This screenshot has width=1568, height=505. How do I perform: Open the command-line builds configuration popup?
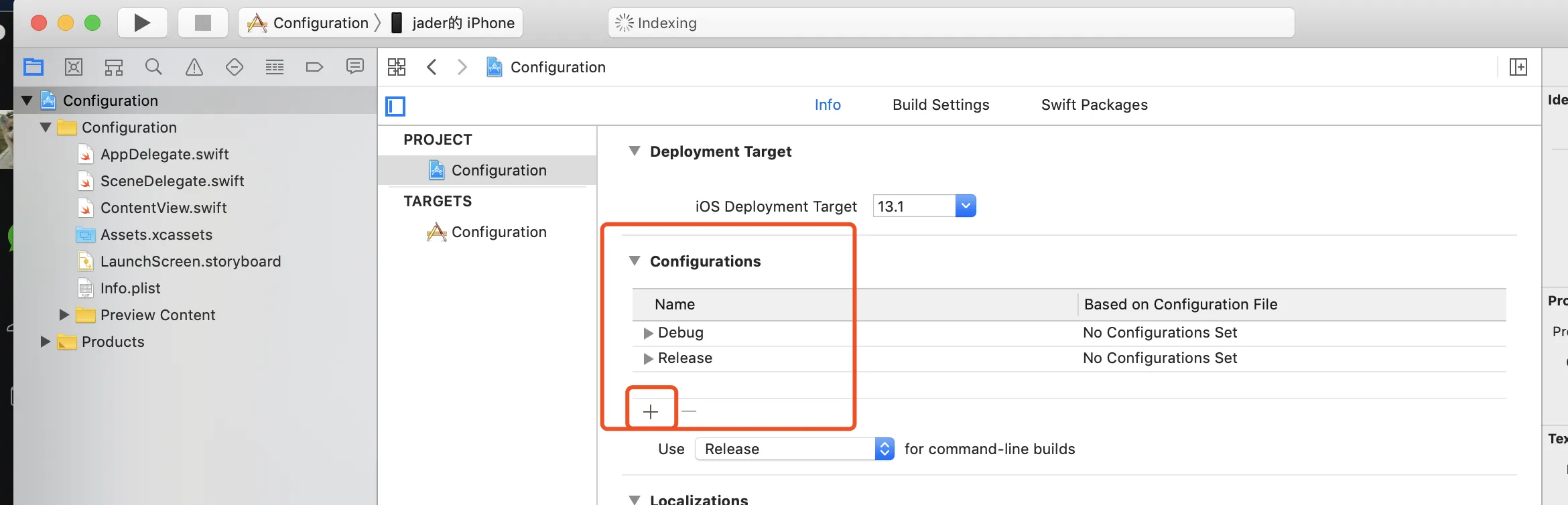point(795,449)
